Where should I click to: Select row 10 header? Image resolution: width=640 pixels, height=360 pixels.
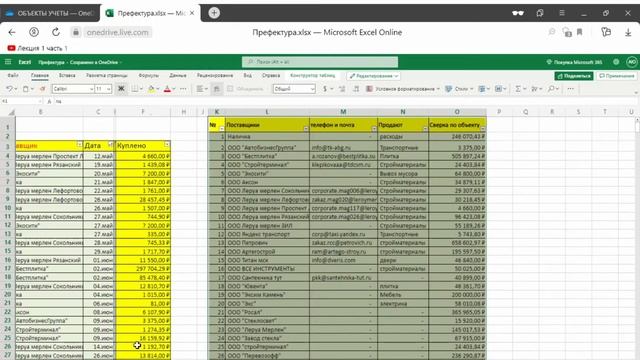pos(8,208)
